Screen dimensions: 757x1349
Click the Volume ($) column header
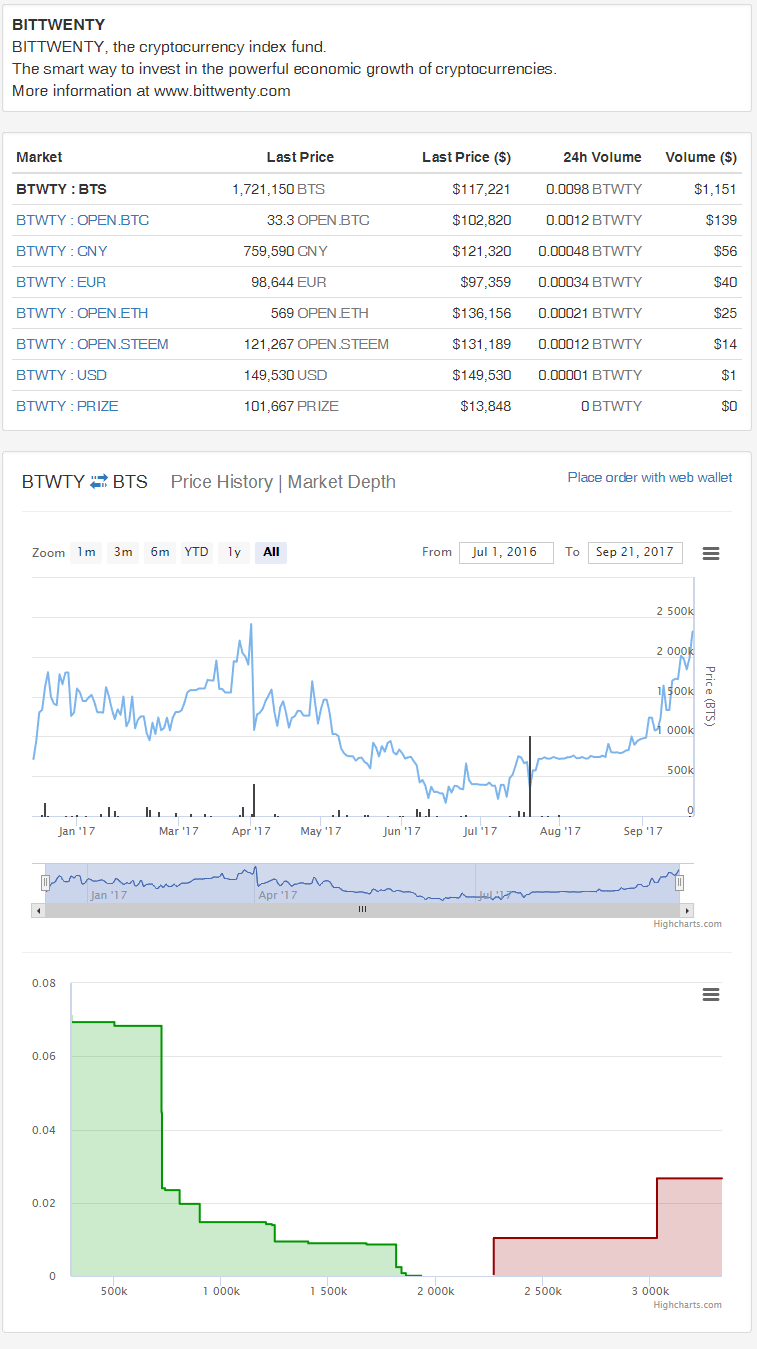point(701,157)
